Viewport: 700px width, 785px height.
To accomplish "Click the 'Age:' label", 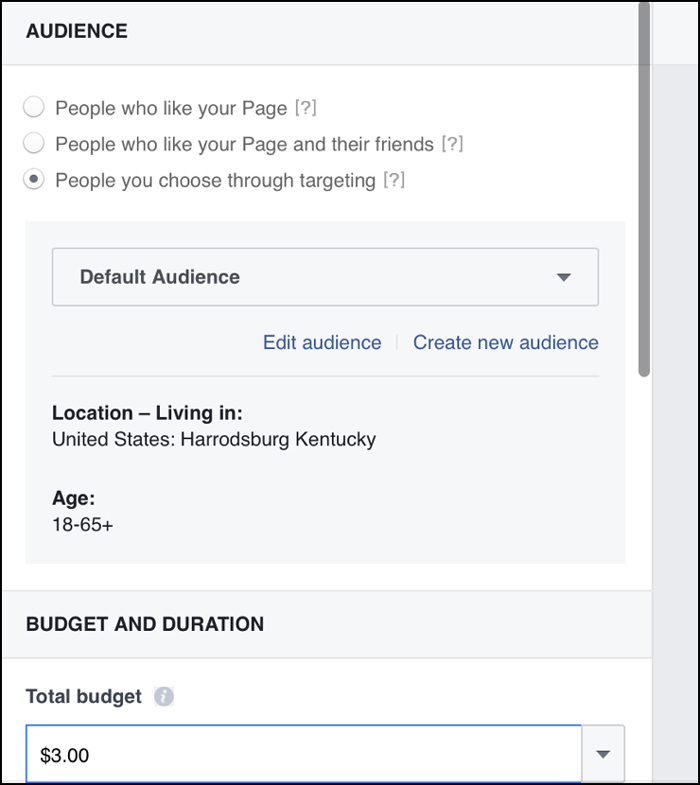I will click(x=74, y=498).
